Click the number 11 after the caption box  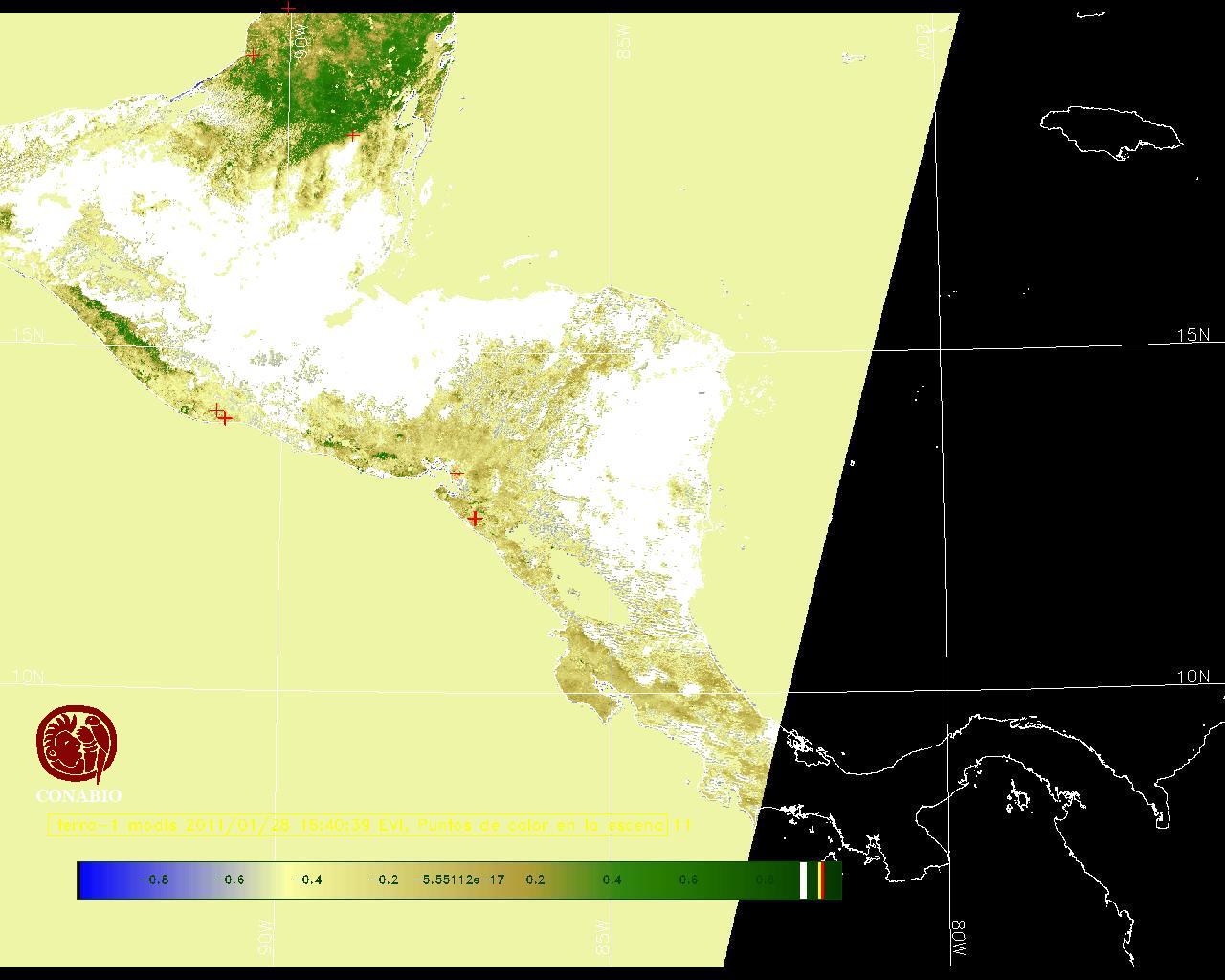[682, 825]
